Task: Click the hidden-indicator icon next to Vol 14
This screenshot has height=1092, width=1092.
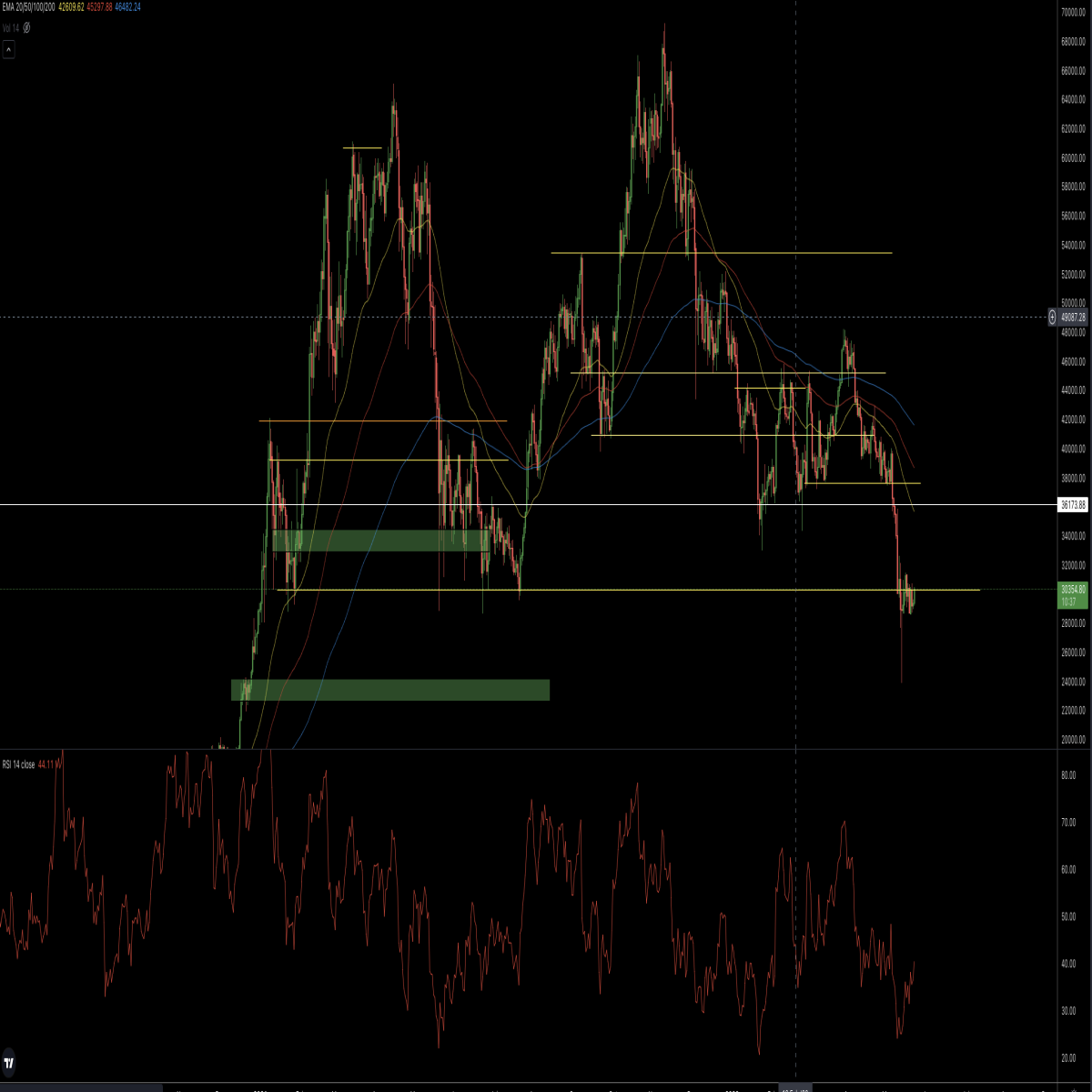Action: tap(26, 27)
